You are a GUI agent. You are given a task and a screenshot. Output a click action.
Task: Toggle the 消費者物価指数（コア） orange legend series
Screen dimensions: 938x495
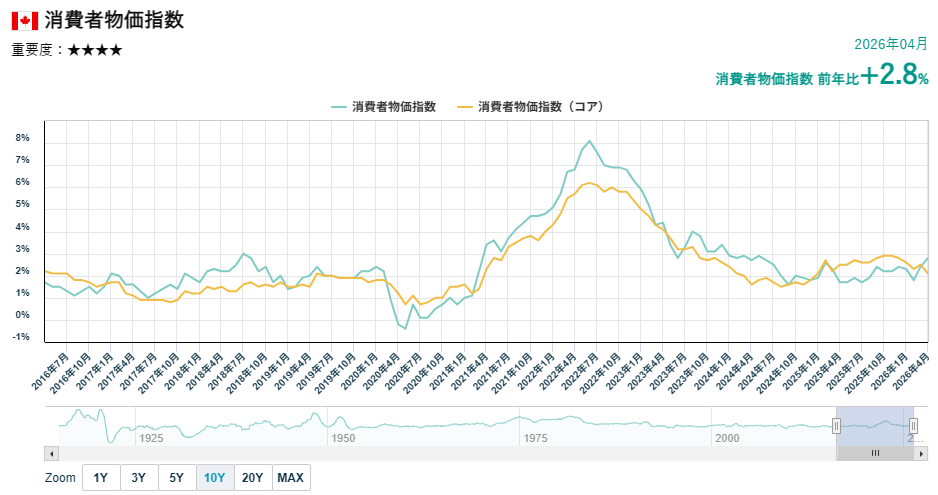coord(531,107)
